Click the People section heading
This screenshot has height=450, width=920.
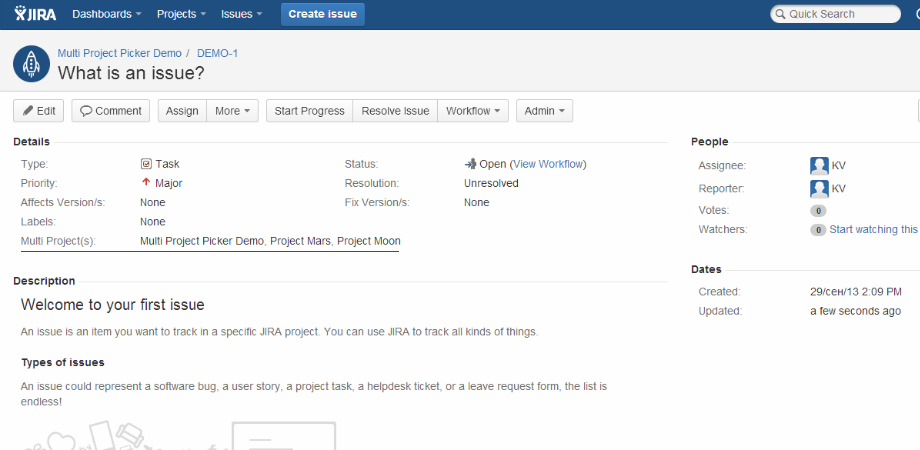709,141
